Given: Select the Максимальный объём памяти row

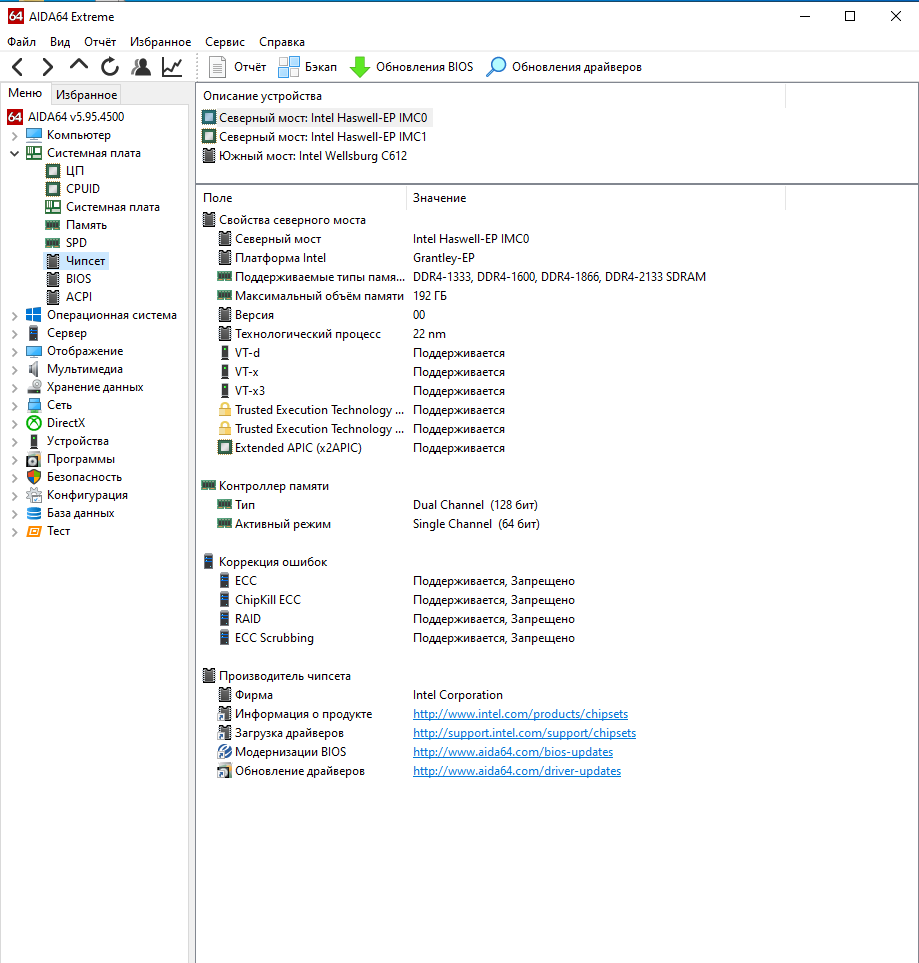Looking at the screenshot, I should pyautogui.click(x=332, y=296).
